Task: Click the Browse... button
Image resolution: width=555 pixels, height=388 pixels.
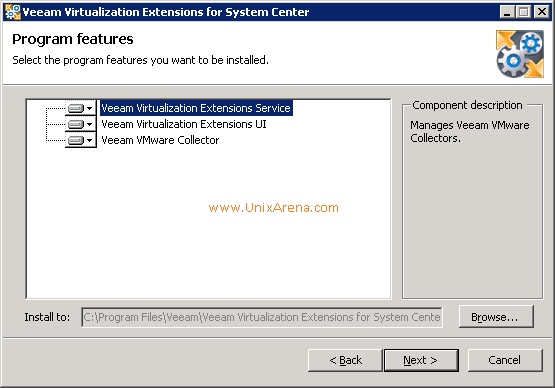Action: pos(496,317)
